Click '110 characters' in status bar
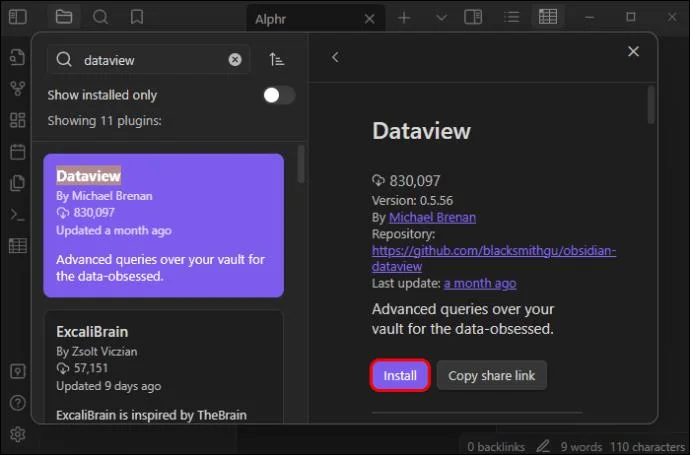690x455 pixels. coord(648,447)
